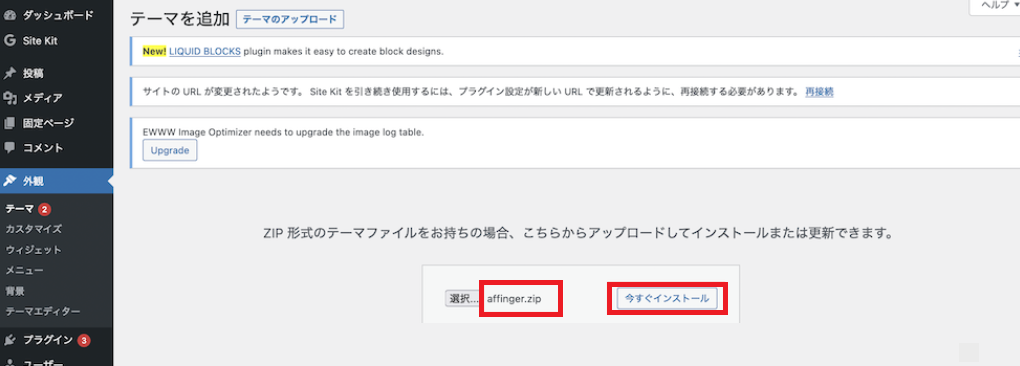Click the Site Kit G icon
The height and width of the screenshot is (366, 1020).
click(x=10, y=40)
